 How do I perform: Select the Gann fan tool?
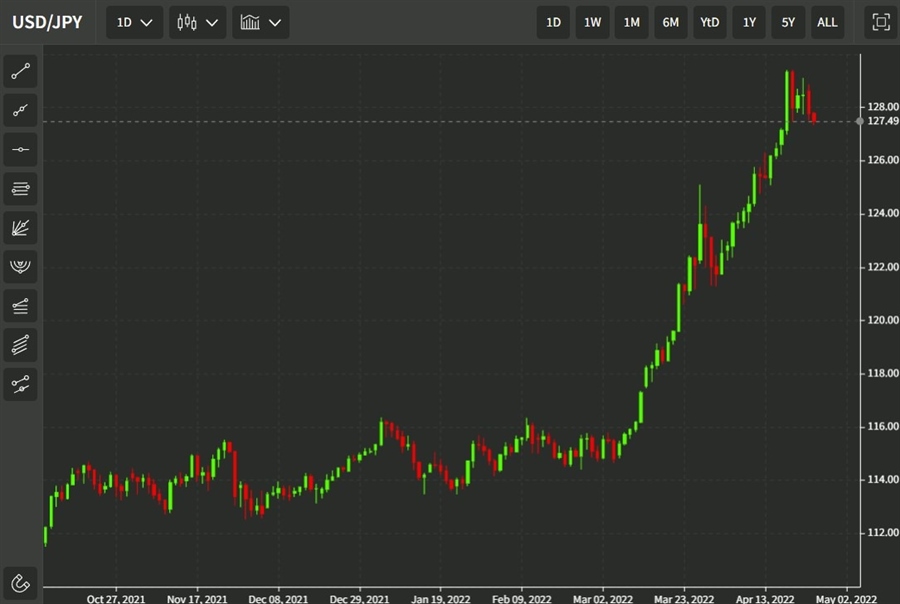21,227
